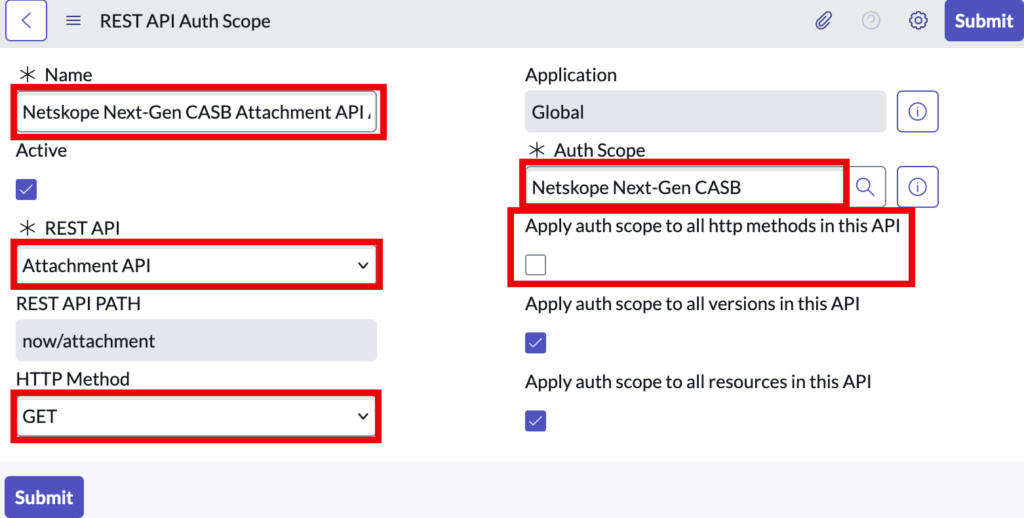Screen dimensions: 1024x518
Task: Enable apply auth scope to all http methods
Action: 536,265
